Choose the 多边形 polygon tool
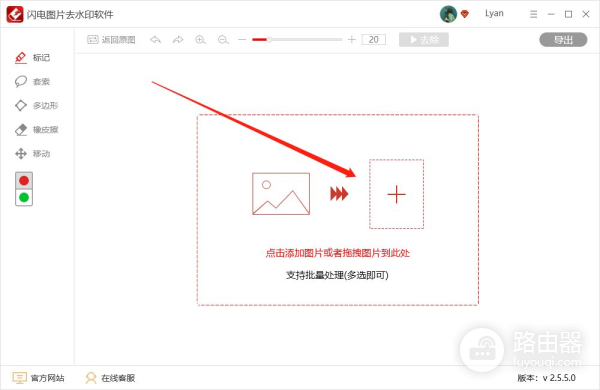Viewport: 600px width, 390px height. [x=36, y=106]
